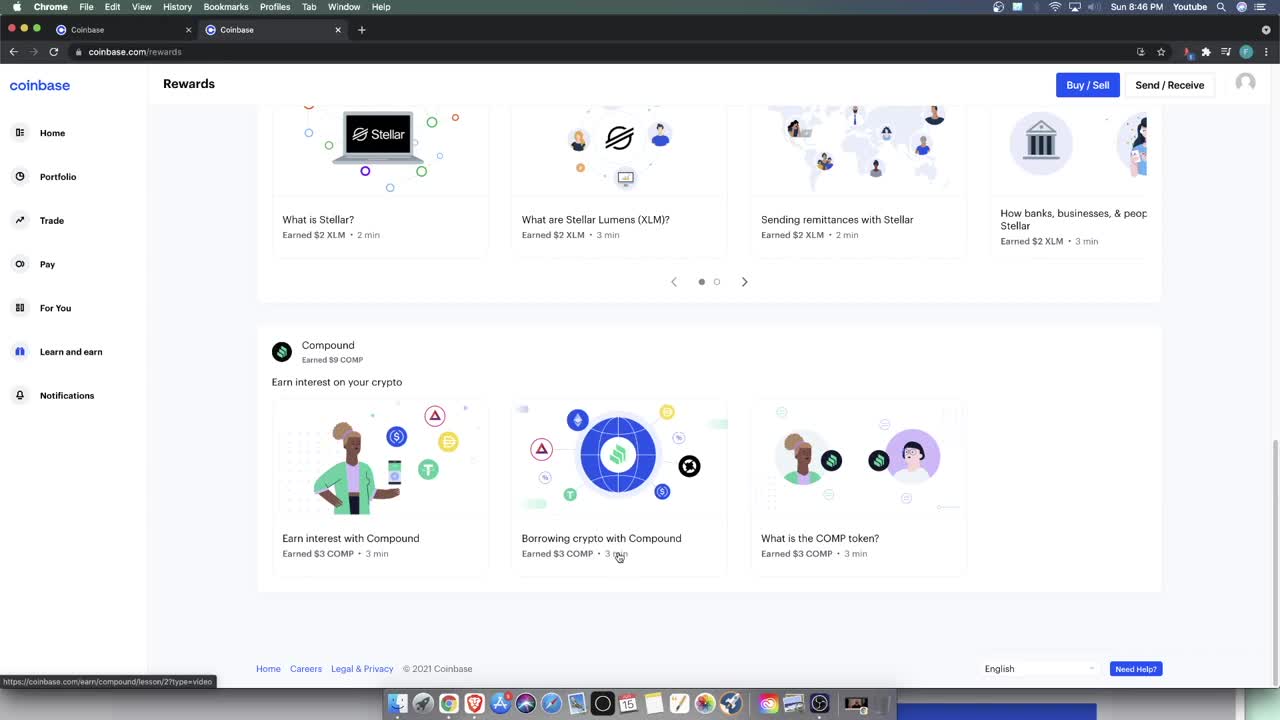The width and height of the screenshot is (1280, 720).
Task: Click the coinbase logo
Action: 40,85
